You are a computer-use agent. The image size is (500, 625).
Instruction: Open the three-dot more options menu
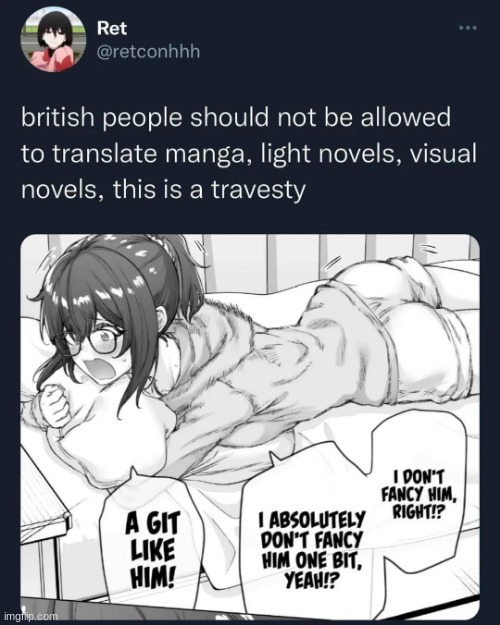467,28
